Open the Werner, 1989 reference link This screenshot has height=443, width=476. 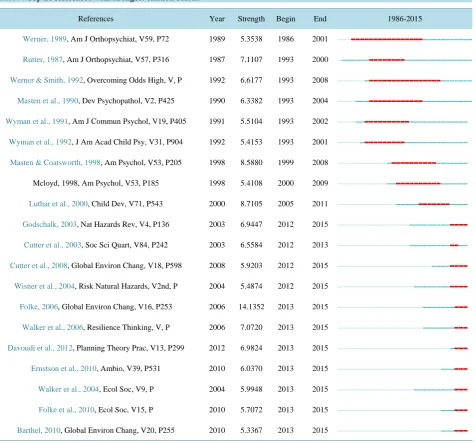[x=45, y=39]
